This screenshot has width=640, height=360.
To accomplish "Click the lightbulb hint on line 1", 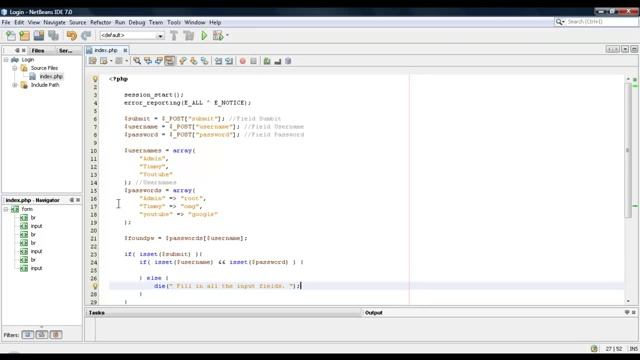I will (95, 79).
